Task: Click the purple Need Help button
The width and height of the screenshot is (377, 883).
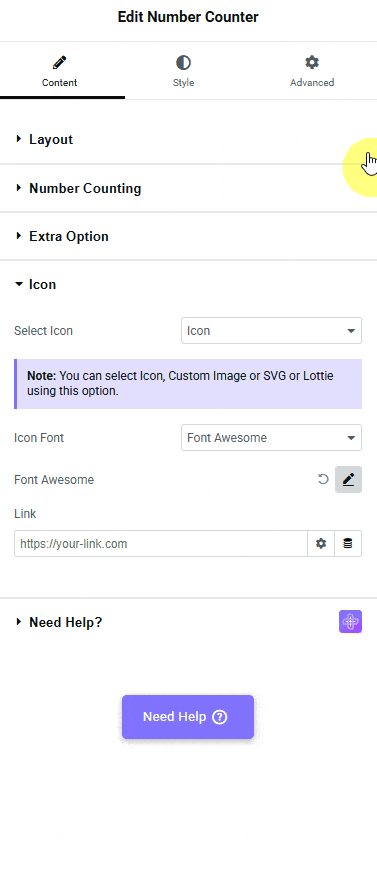Action: tap(188, 717)
